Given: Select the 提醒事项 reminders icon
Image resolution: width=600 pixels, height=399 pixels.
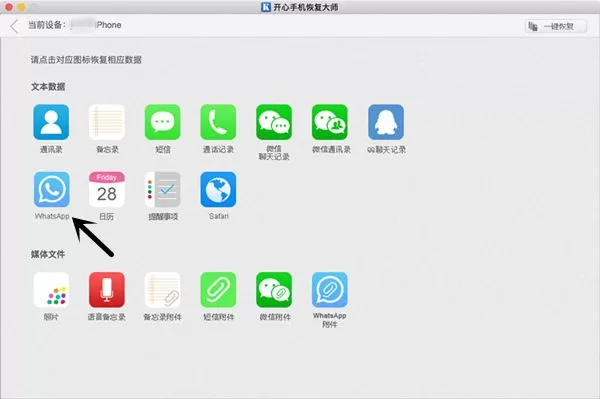Looking at the screenshot, I should point(163,189).
